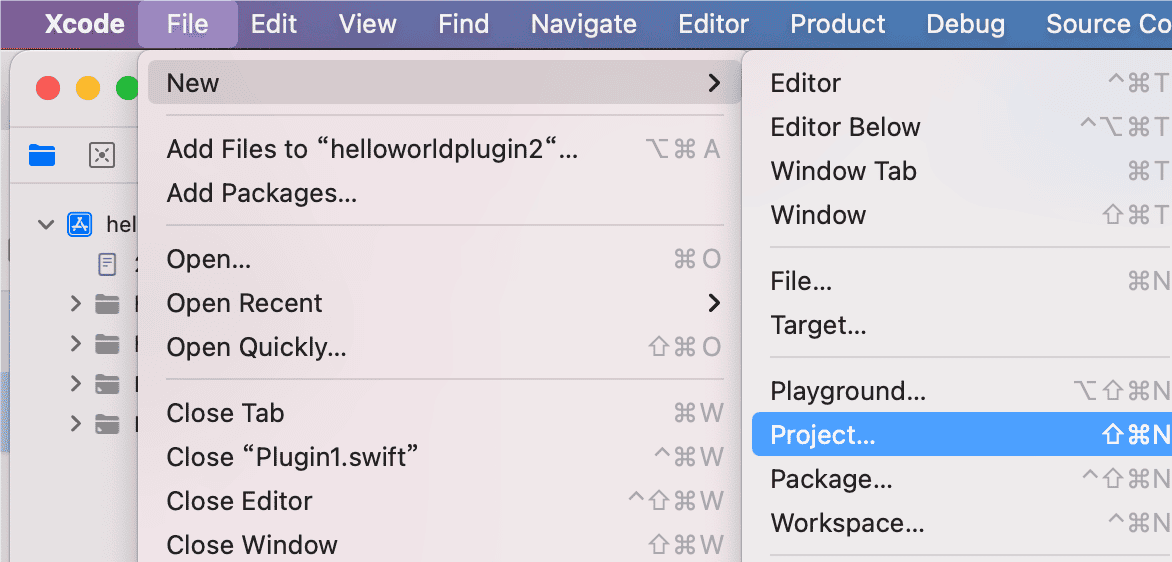1172x562 pixels.
Task: Select Window Tab in submenu
Action: [962, 171]
